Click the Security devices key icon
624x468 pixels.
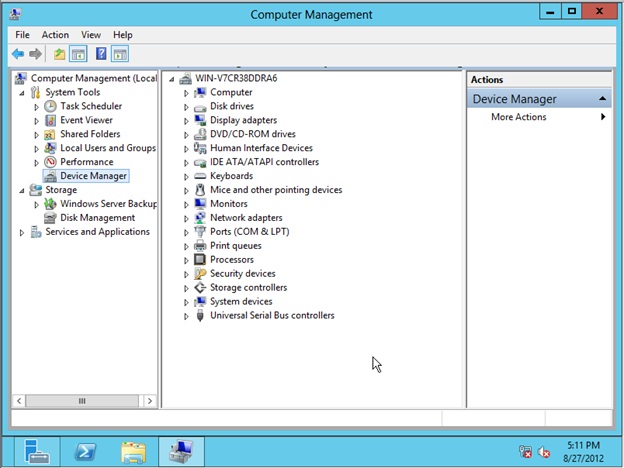(x=200, y=273)
